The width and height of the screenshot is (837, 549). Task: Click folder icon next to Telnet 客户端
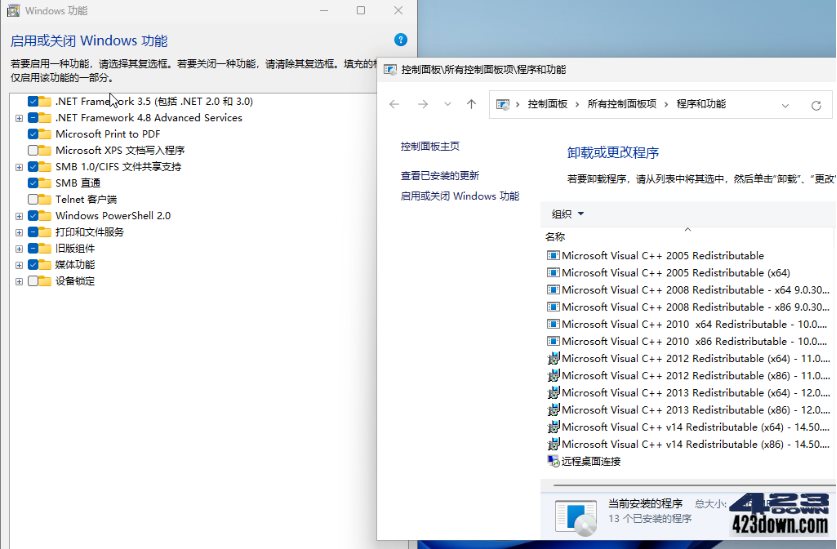[x=45, y=199]
